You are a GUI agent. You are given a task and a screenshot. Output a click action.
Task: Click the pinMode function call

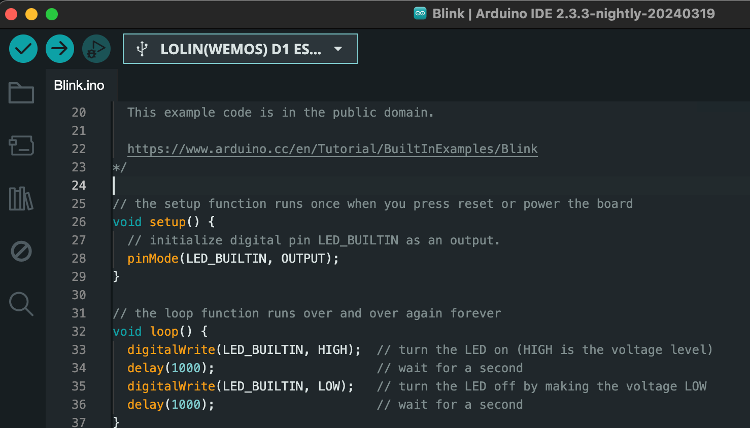[150, 258]
